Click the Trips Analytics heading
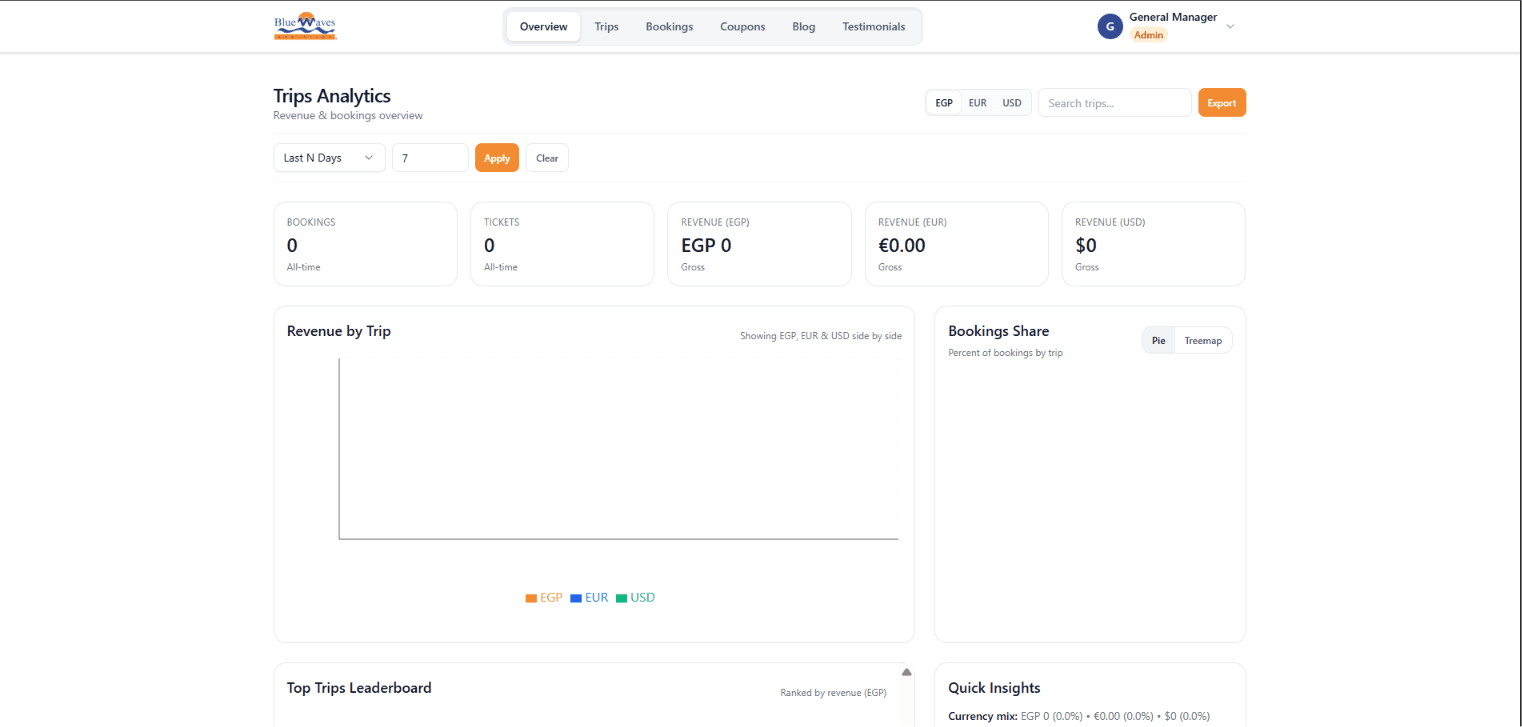1522x727 pixels. [x=332, y=96]
